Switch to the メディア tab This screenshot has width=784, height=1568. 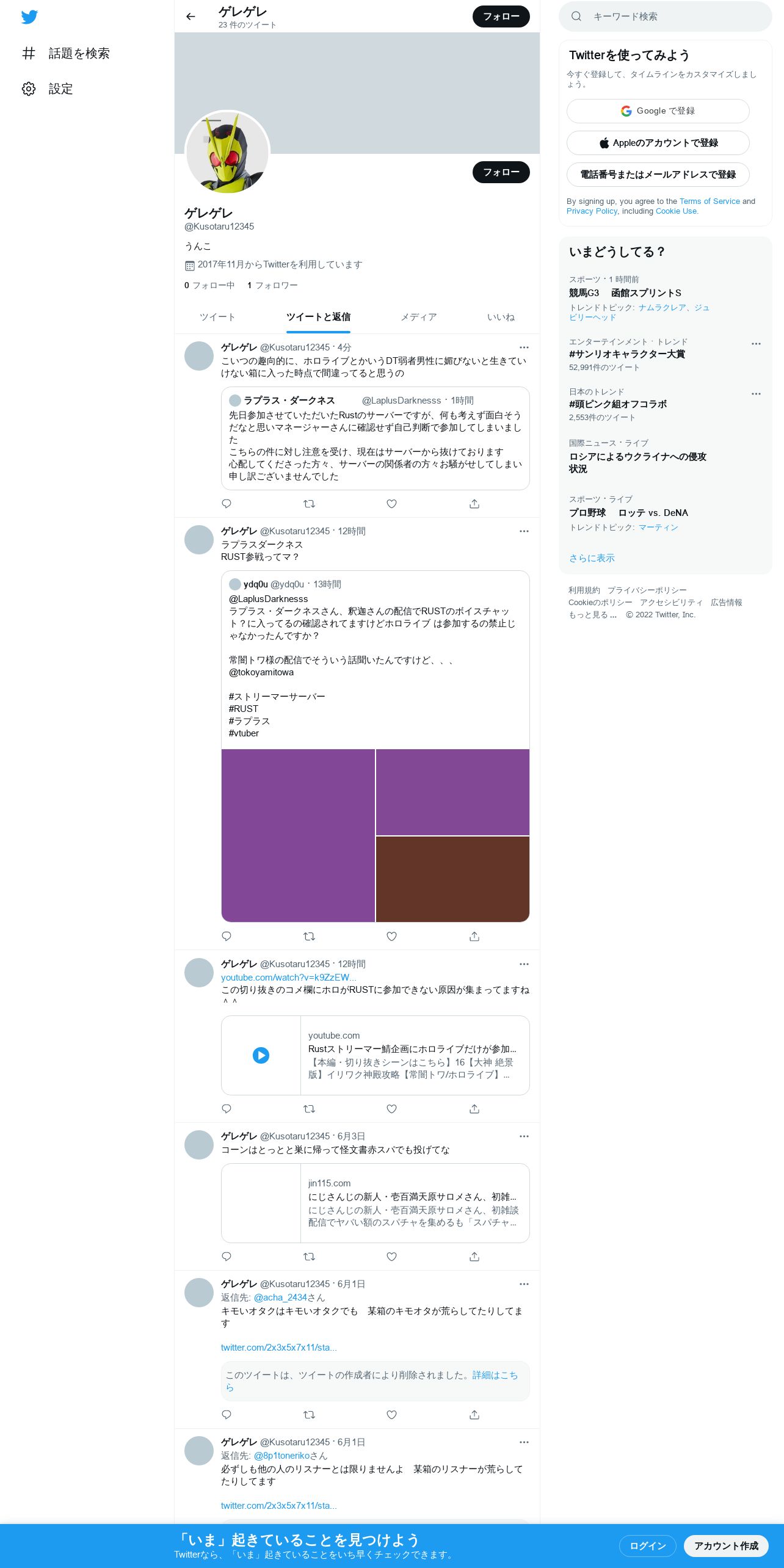pos(419,317)
